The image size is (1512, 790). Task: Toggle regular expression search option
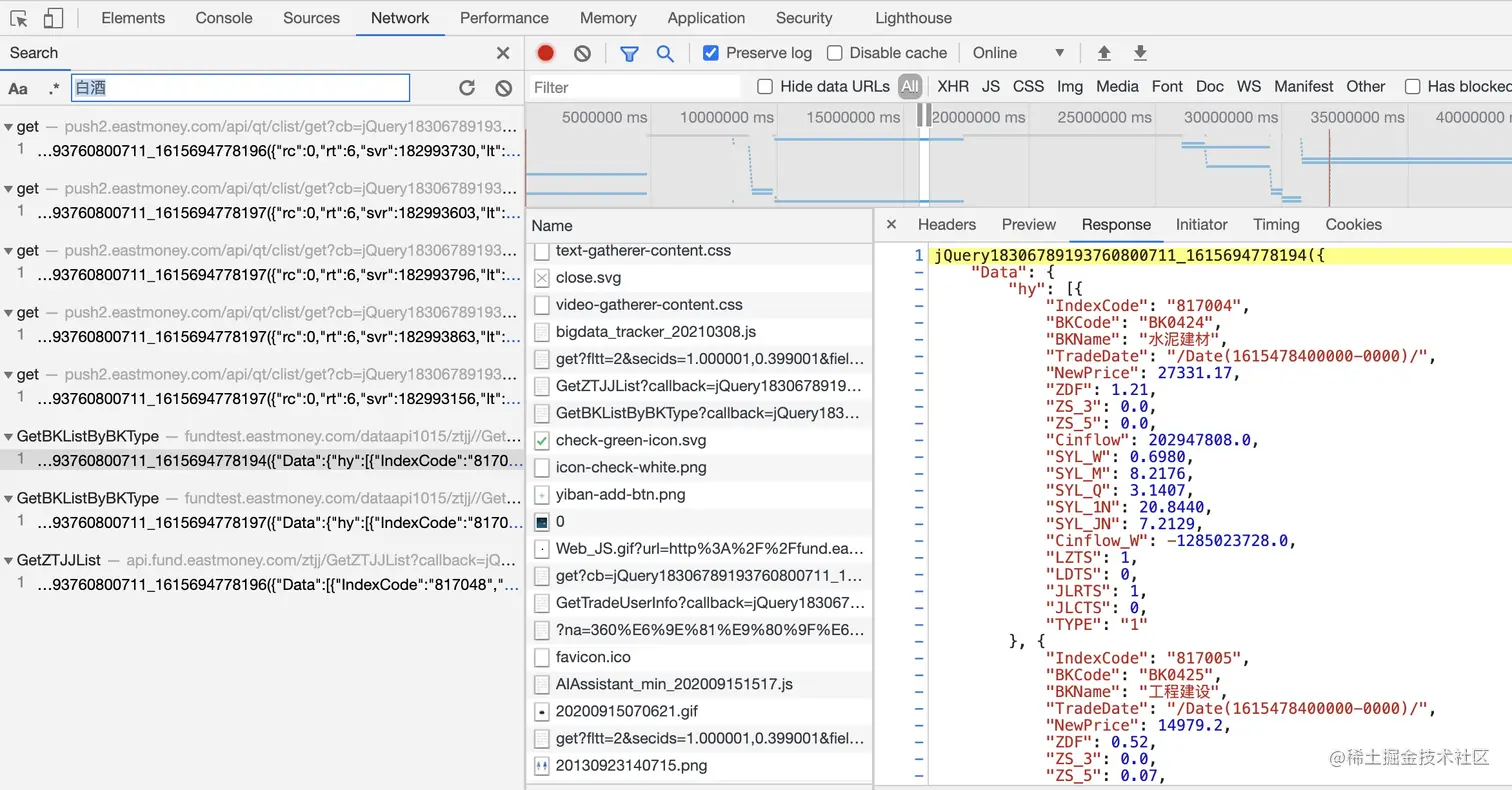(x=53, y=88)
